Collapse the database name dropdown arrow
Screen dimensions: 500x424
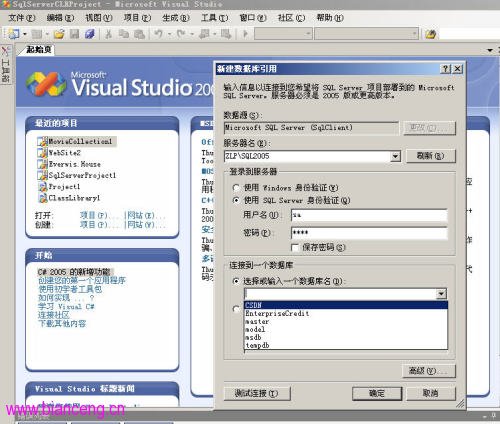pos(441,294)
